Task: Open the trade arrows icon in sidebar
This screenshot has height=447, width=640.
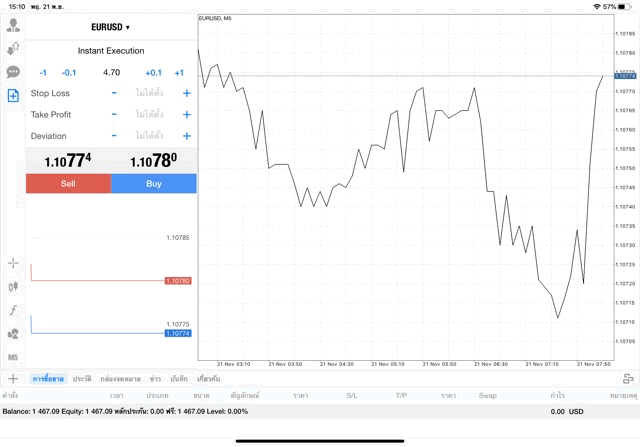Action: tap(13, 48)
